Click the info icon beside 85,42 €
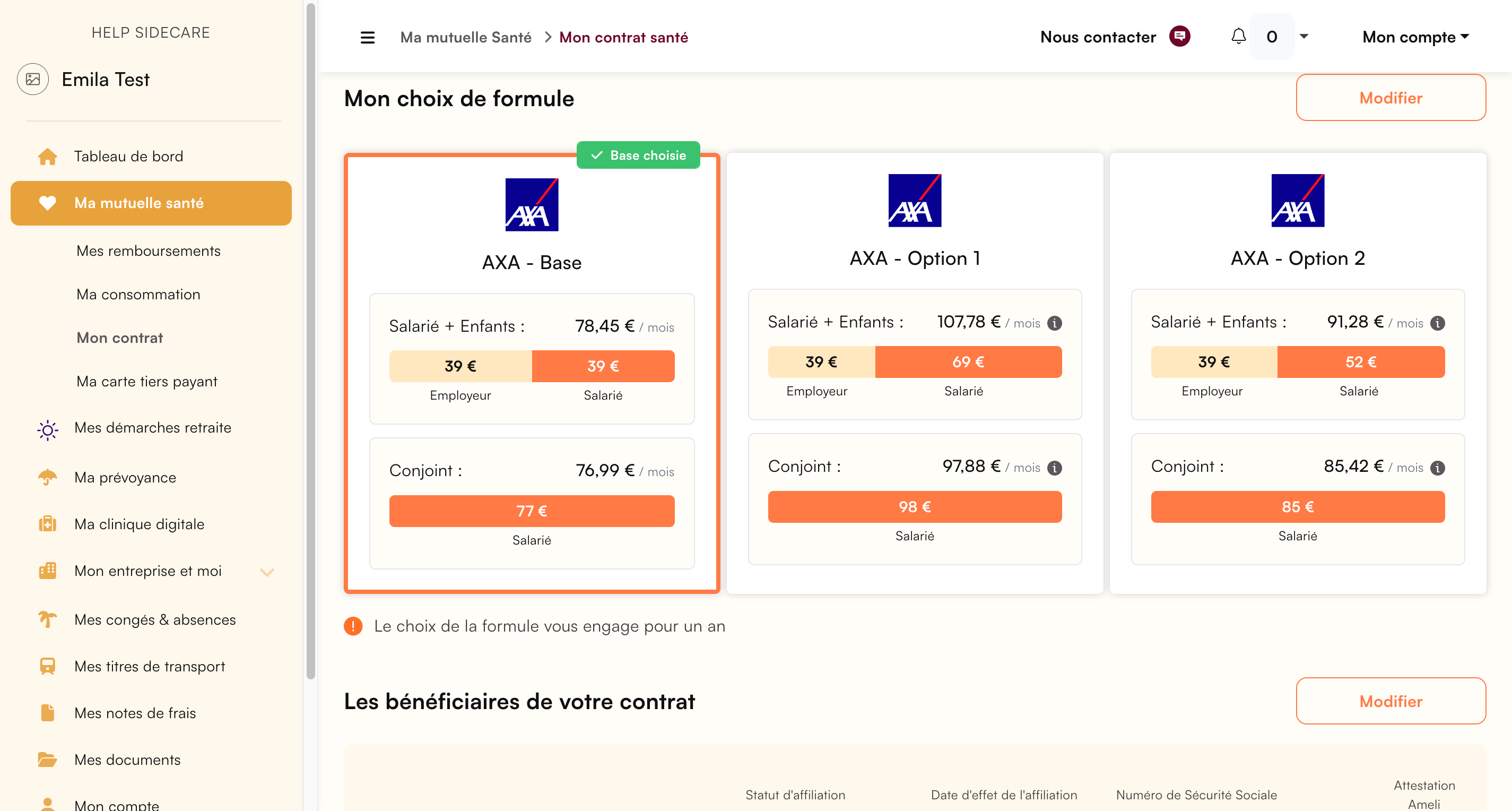 tap(1437, 468)
